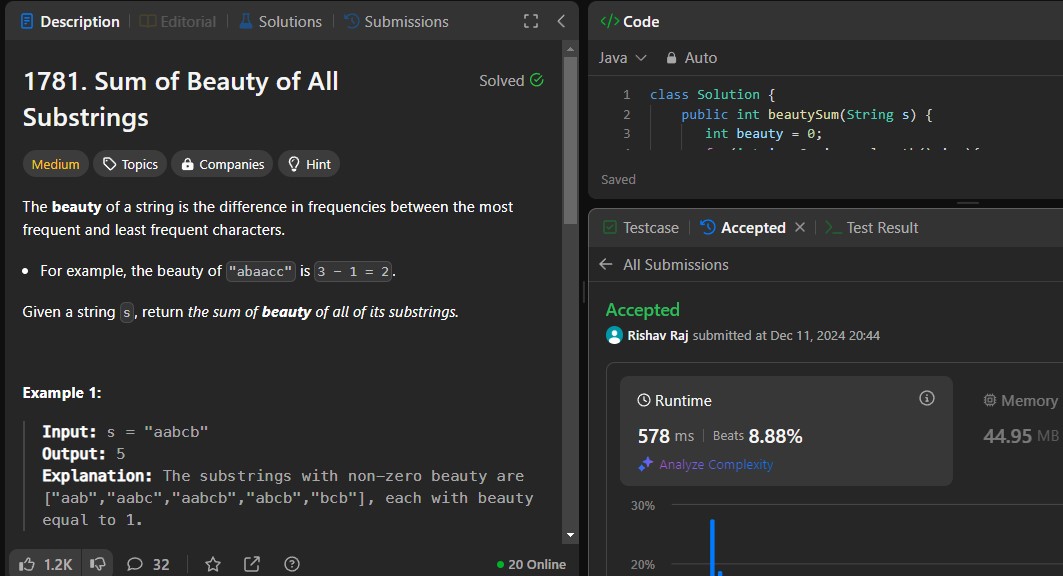Collapse the description panel with the chevron

[561, 22]
